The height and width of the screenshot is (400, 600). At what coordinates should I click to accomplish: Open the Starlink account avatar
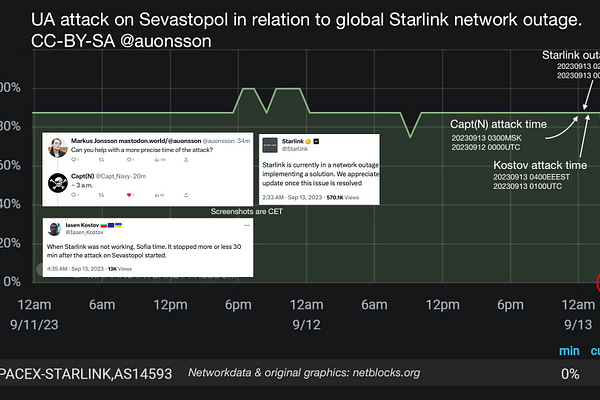pyautogui.click(x=270, y=145)
